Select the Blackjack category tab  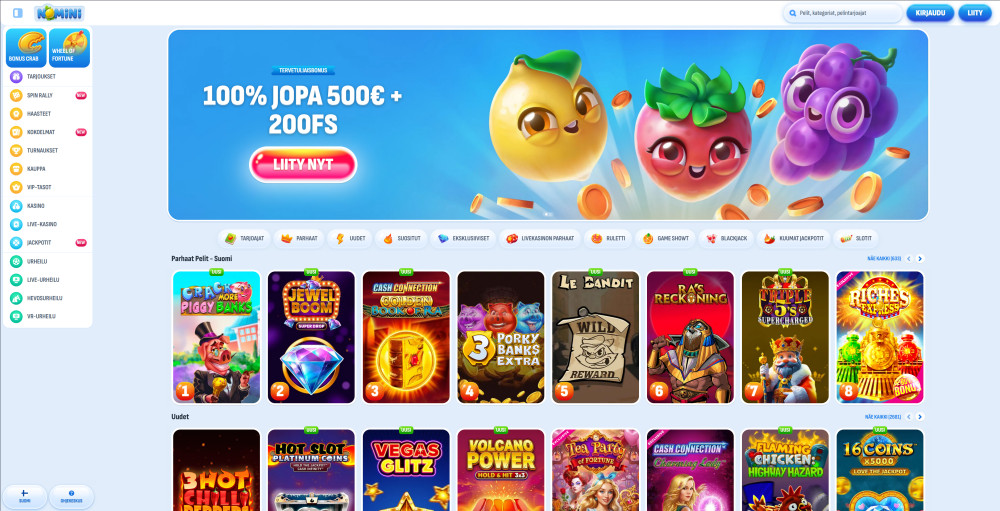(726, 239)
